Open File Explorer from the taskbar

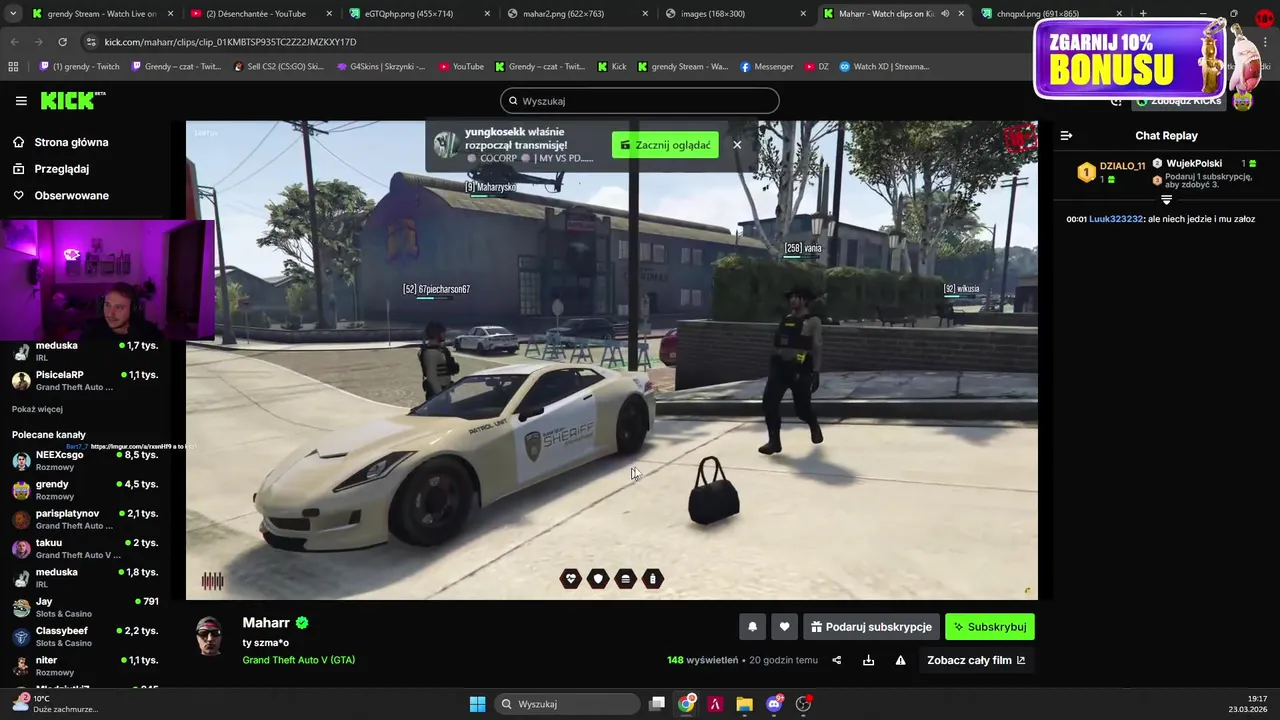(744, 704)
